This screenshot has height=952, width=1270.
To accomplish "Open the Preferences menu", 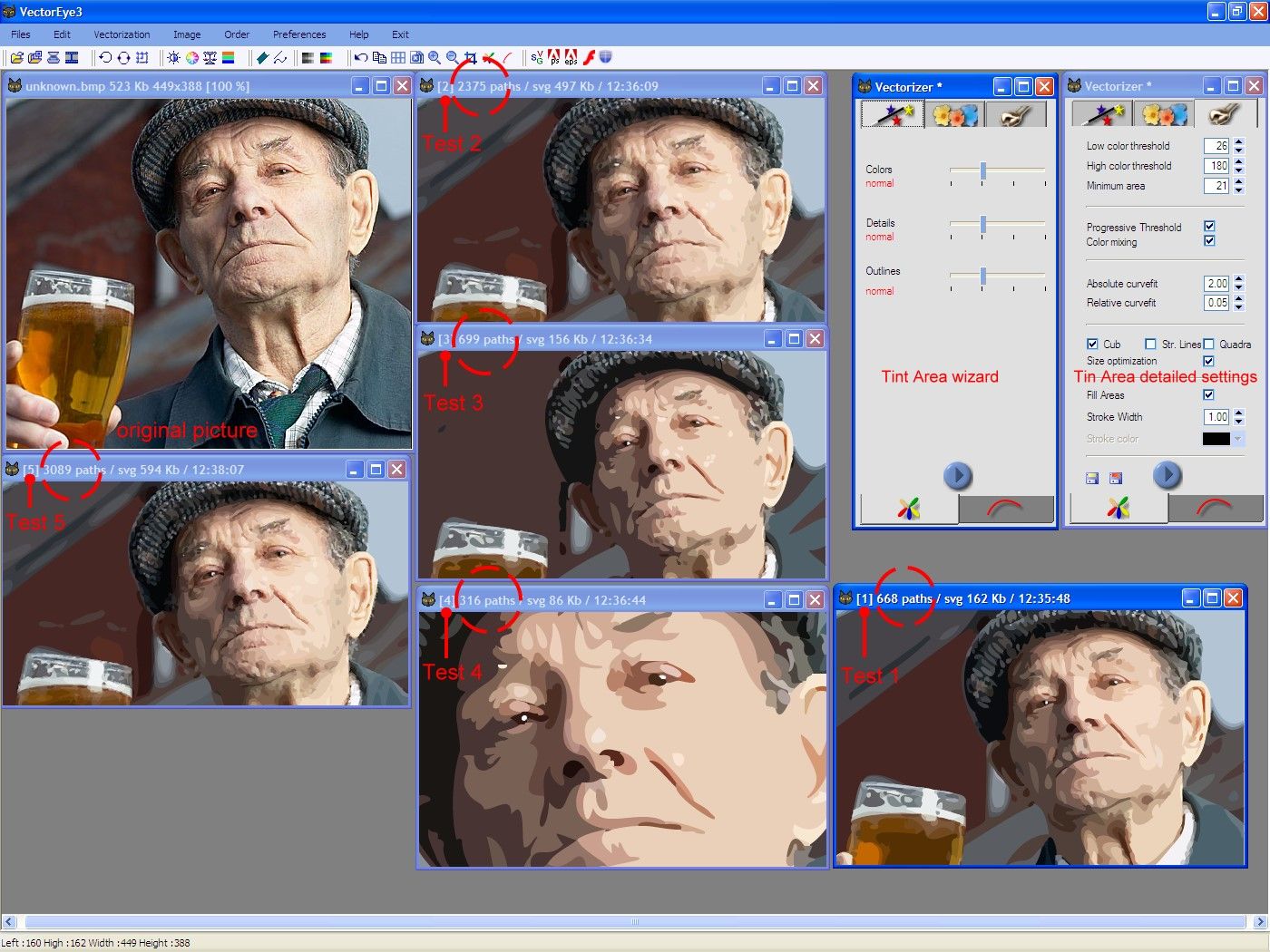I will click(x=299, y=34).
